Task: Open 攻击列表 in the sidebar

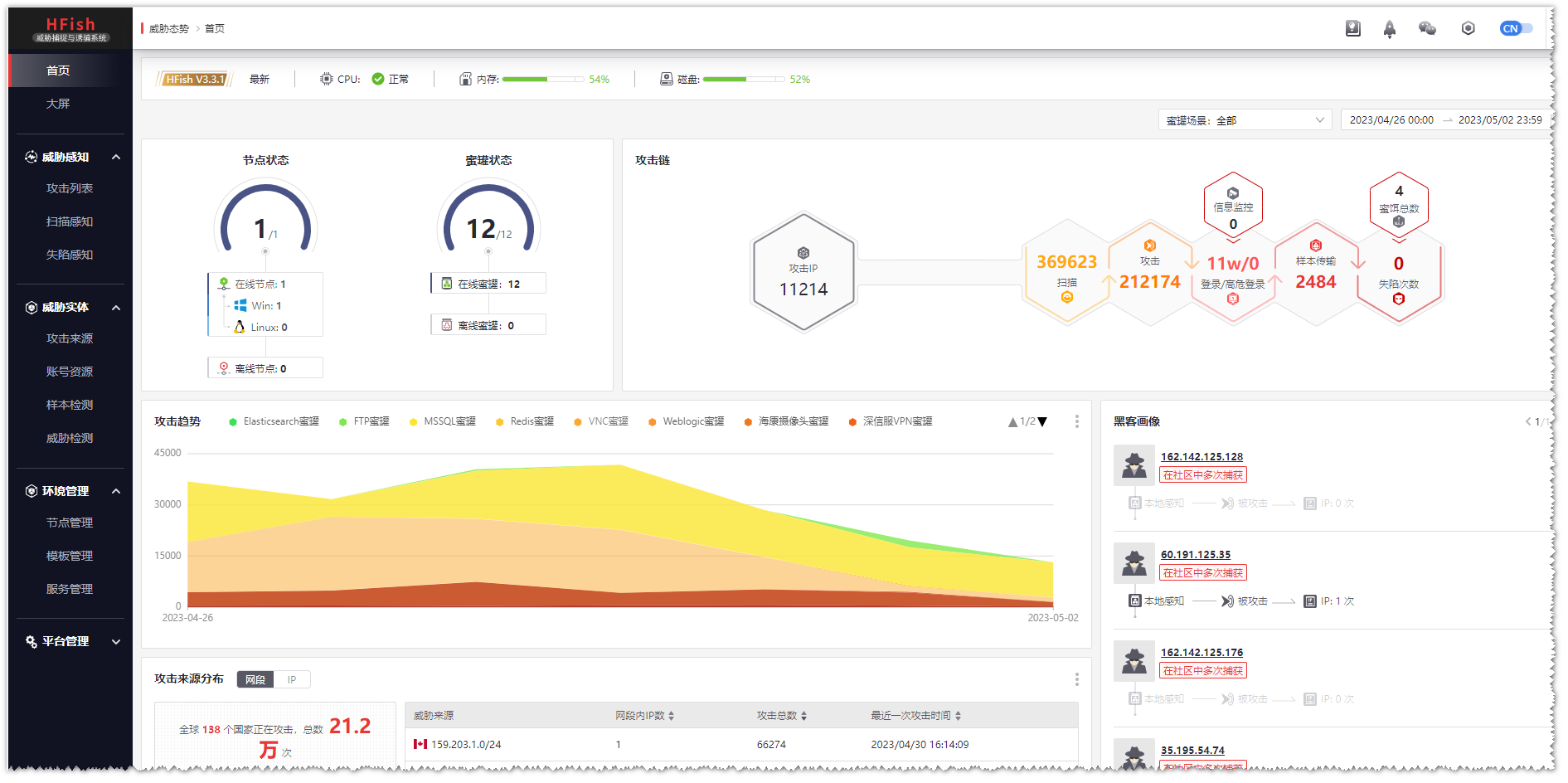Action: [x=70, y=188]
